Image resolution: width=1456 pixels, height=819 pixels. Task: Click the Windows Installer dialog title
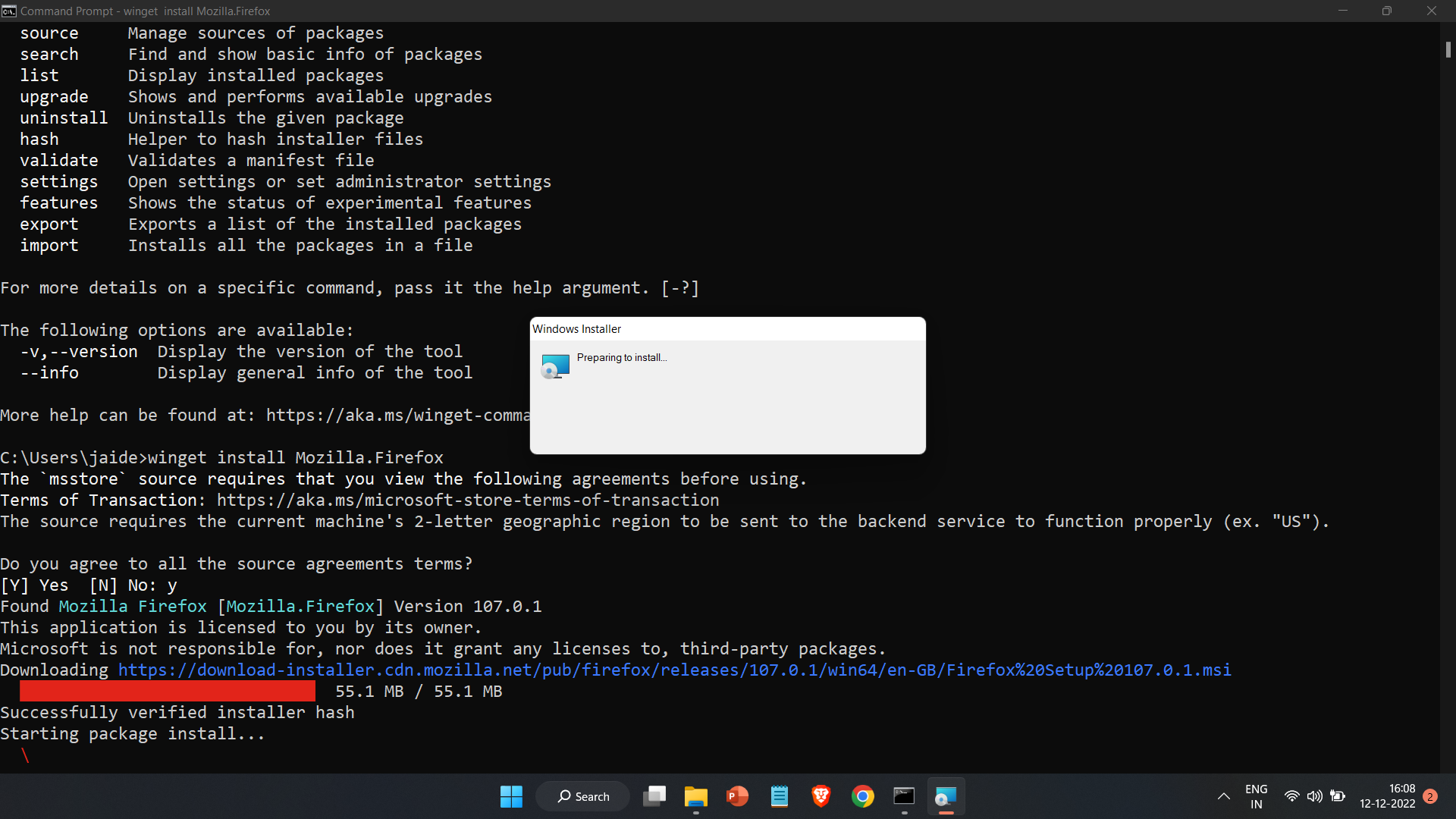pos(576,329)
